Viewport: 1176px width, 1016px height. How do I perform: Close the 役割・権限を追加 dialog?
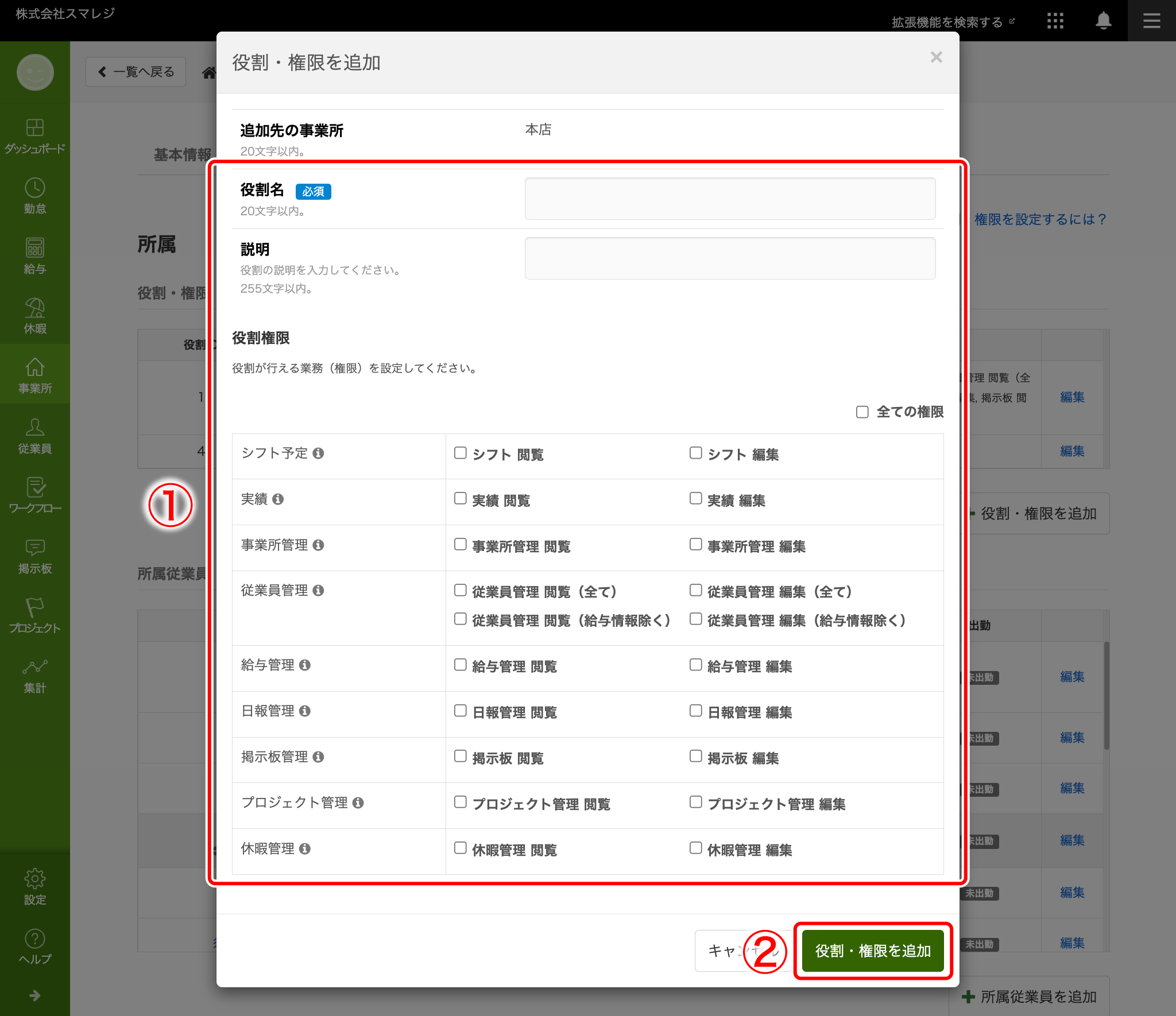[x=936, y=57]
